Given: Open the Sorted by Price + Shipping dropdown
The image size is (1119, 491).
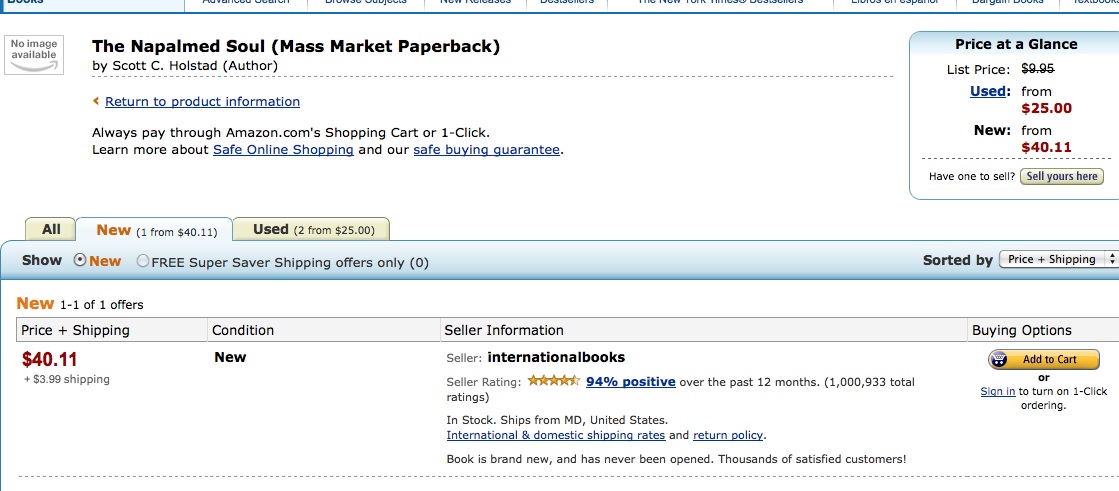Looking at the screenshot, I should [x=1058, y=259].
